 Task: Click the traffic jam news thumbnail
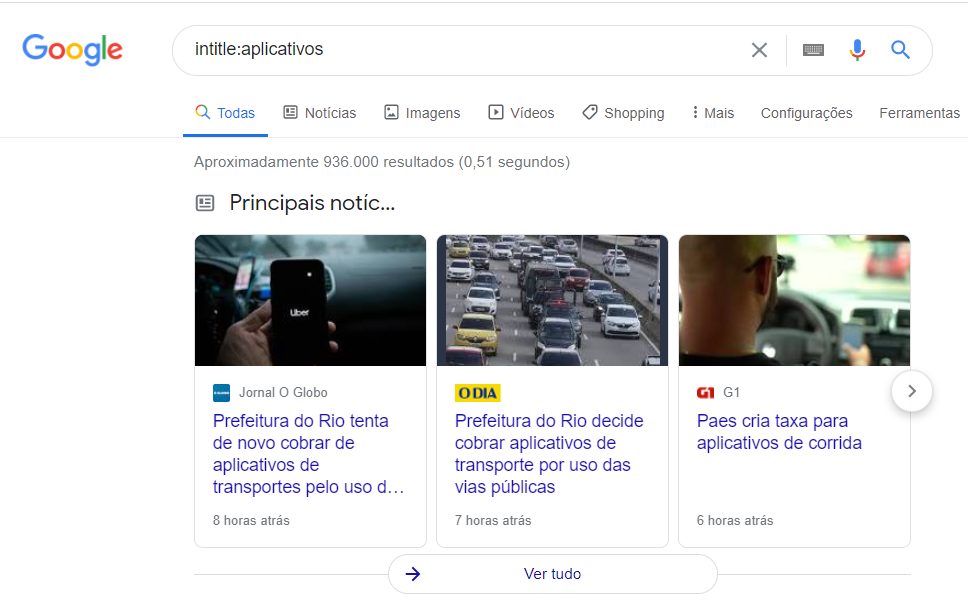pyautogui.click(x=553, y=300)
